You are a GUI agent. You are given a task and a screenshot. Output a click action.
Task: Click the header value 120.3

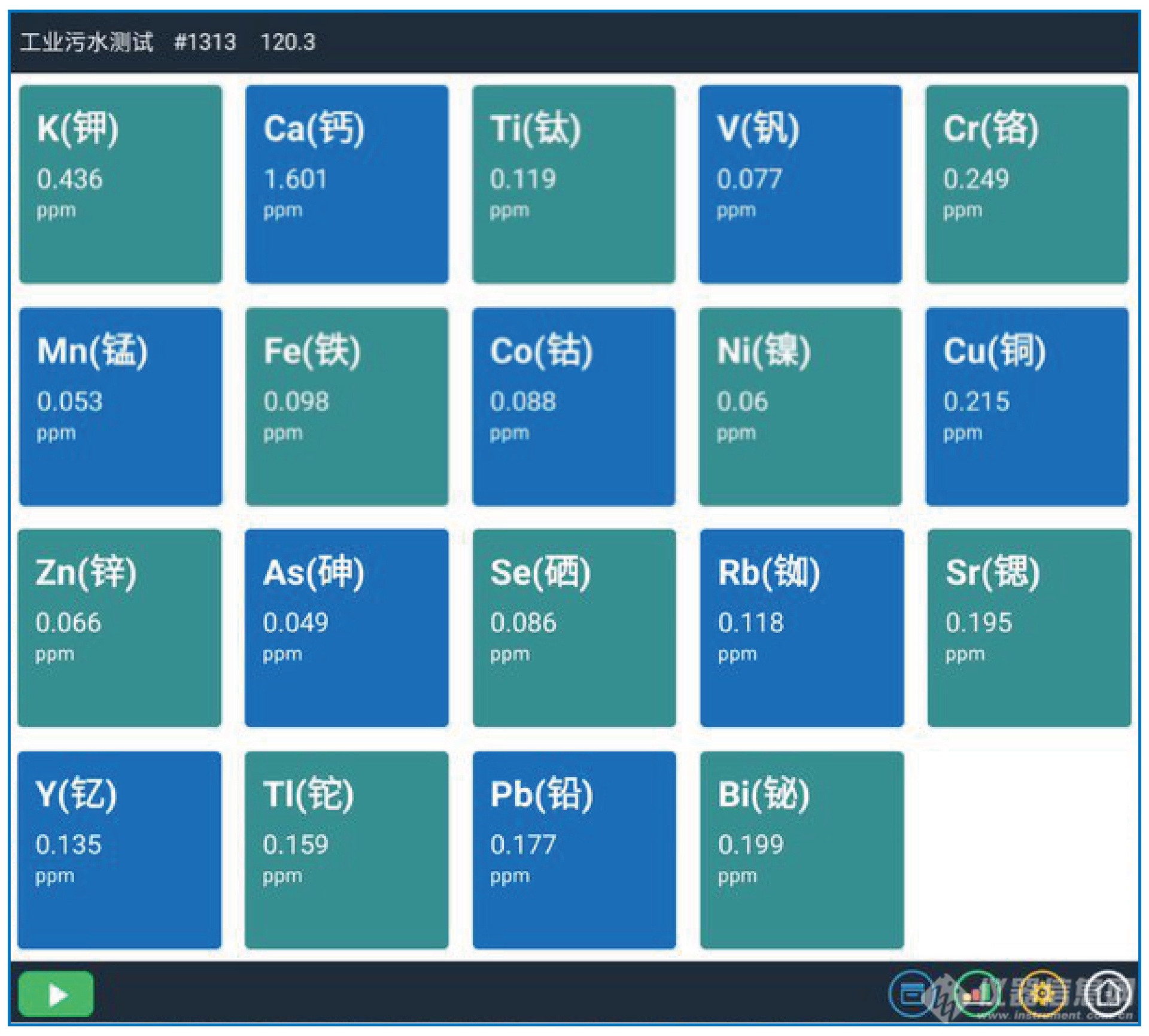pyautogui.click(x=288, y=42)
